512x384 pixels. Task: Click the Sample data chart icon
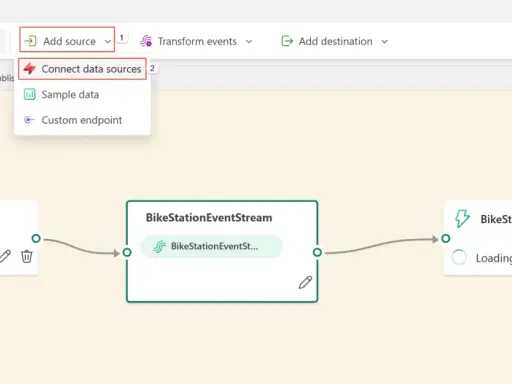30,94
